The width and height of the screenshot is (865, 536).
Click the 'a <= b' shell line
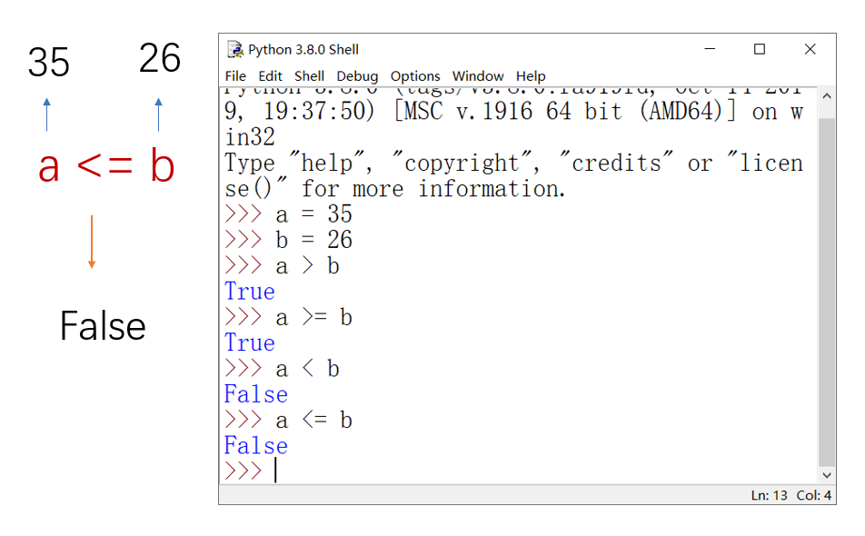click(x=288, y=420)
